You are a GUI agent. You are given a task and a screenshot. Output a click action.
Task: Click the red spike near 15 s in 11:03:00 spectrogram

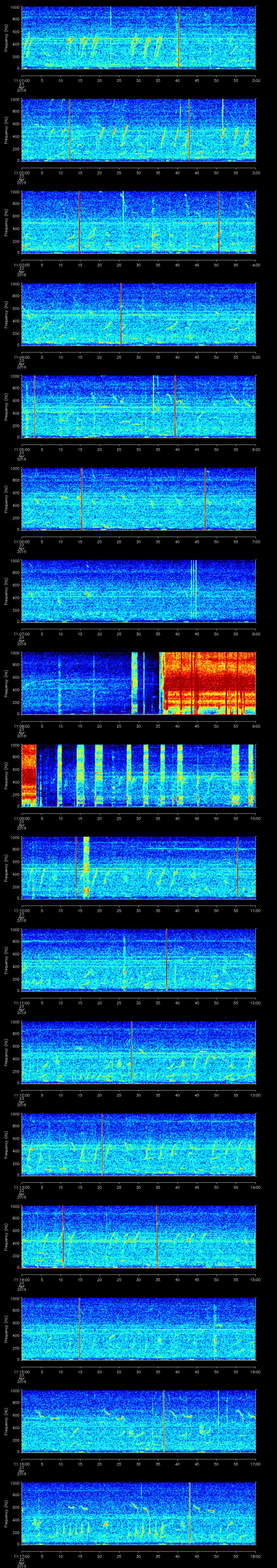tap(79, 222)
